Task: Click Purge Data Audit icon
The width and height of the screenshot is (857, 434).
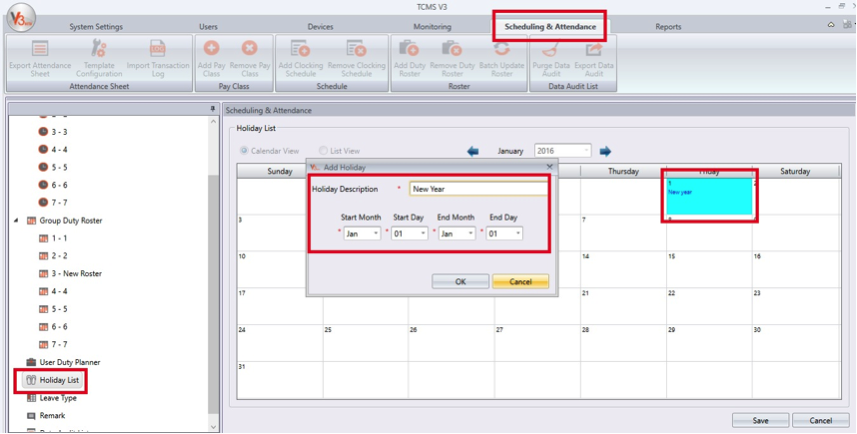Action: (x=551, y=49)
